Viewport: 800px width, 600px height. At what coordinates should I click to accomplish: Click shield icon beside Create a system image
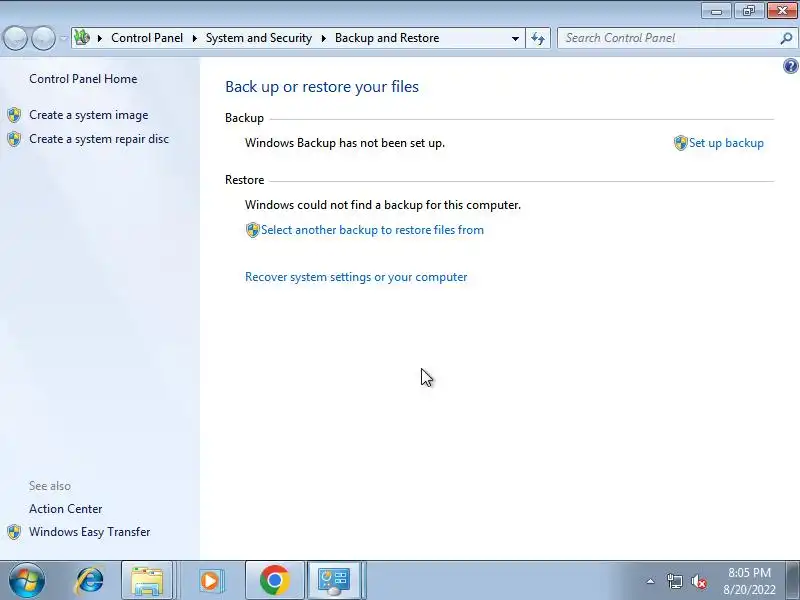tap(14, 115)
